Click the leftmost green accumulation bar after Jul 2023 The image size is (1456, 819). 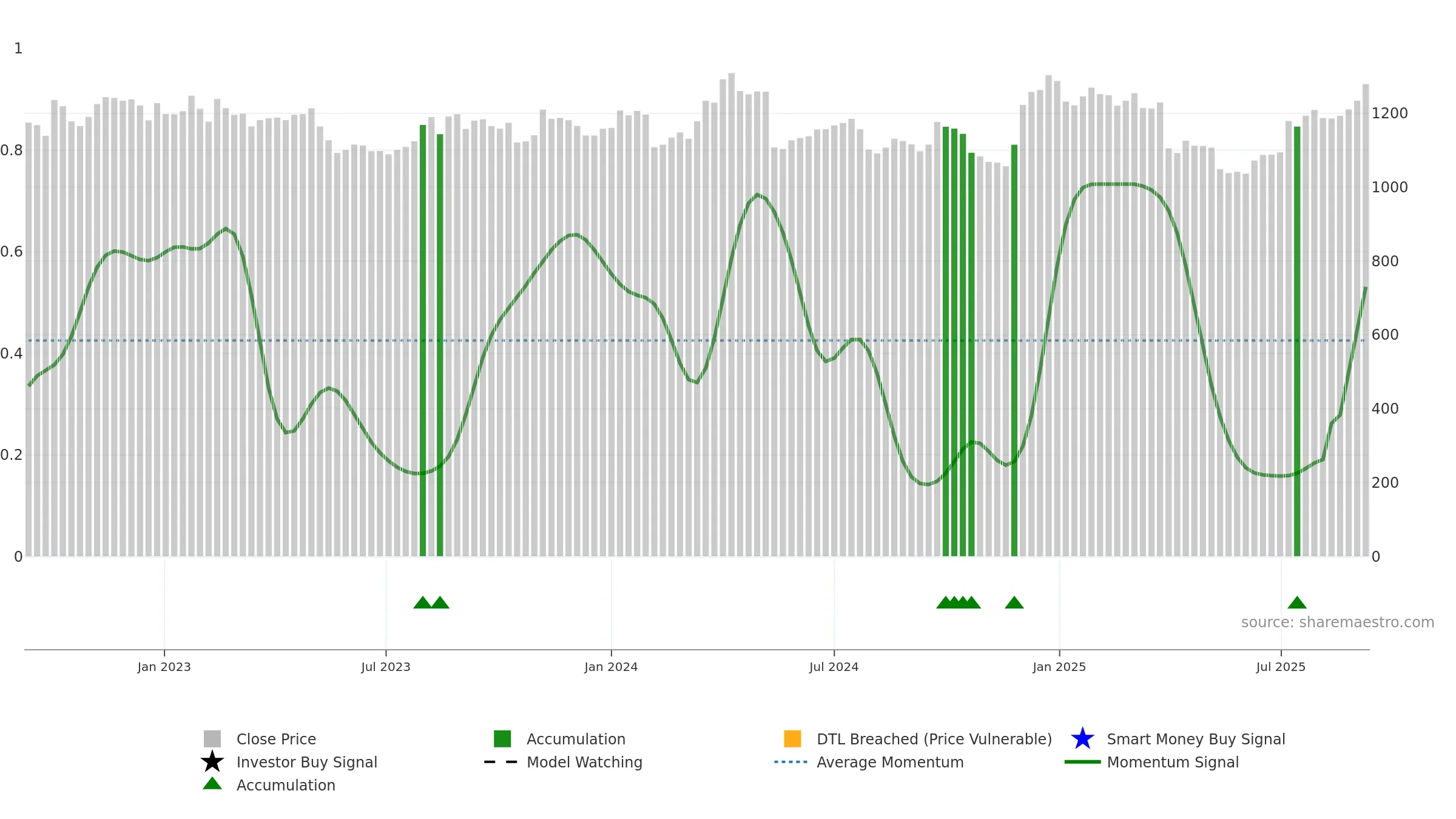point(423,341)
